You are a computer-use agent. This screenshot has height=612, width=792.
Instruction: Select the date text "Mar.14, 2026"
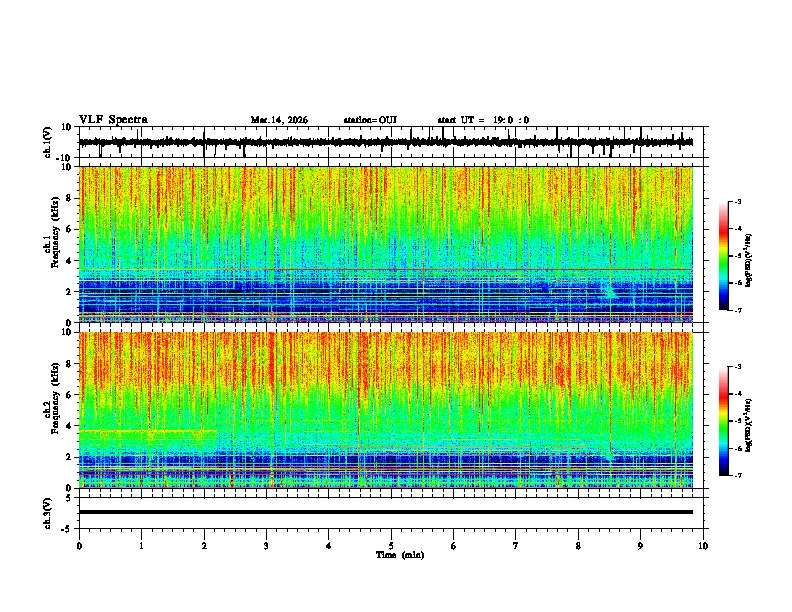pyautogui.click(x=279, y=120)
